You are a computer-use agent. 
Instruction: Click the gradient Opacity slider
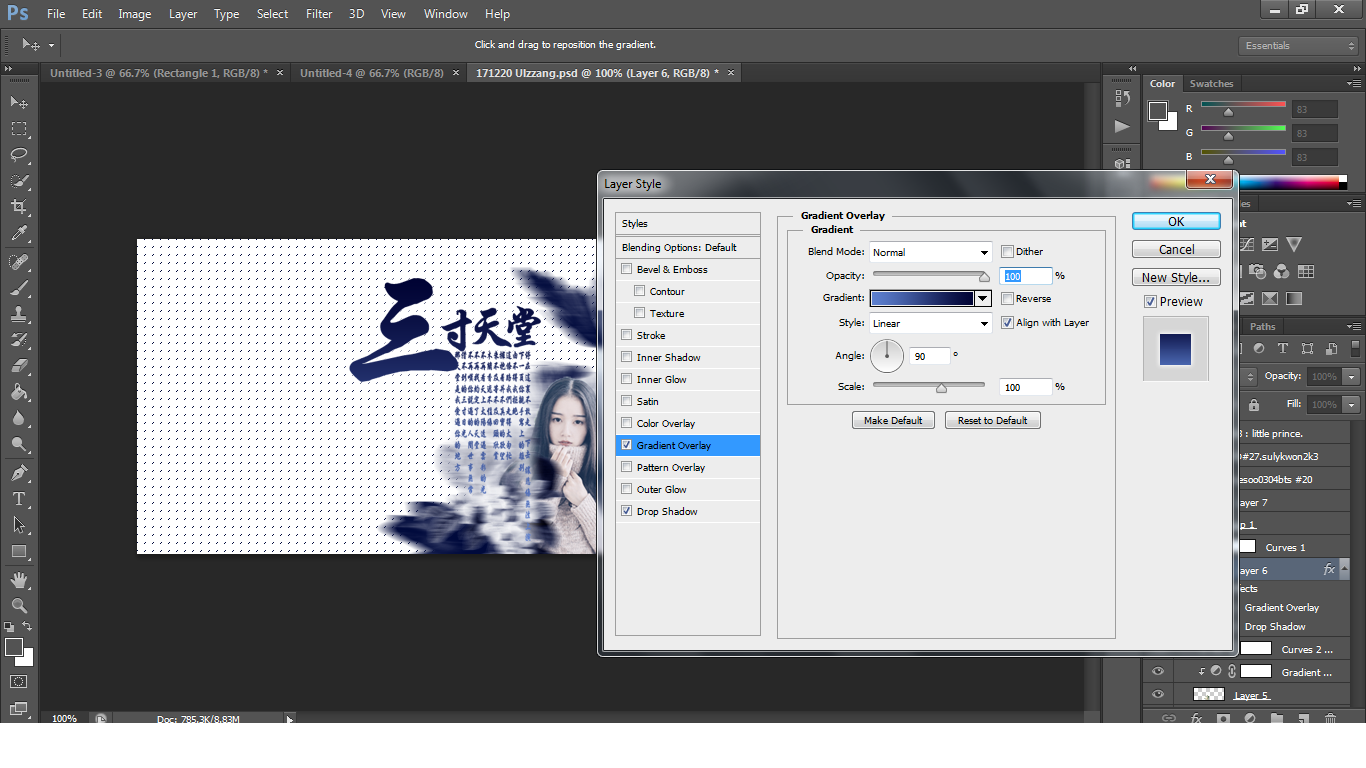(928, 275)
